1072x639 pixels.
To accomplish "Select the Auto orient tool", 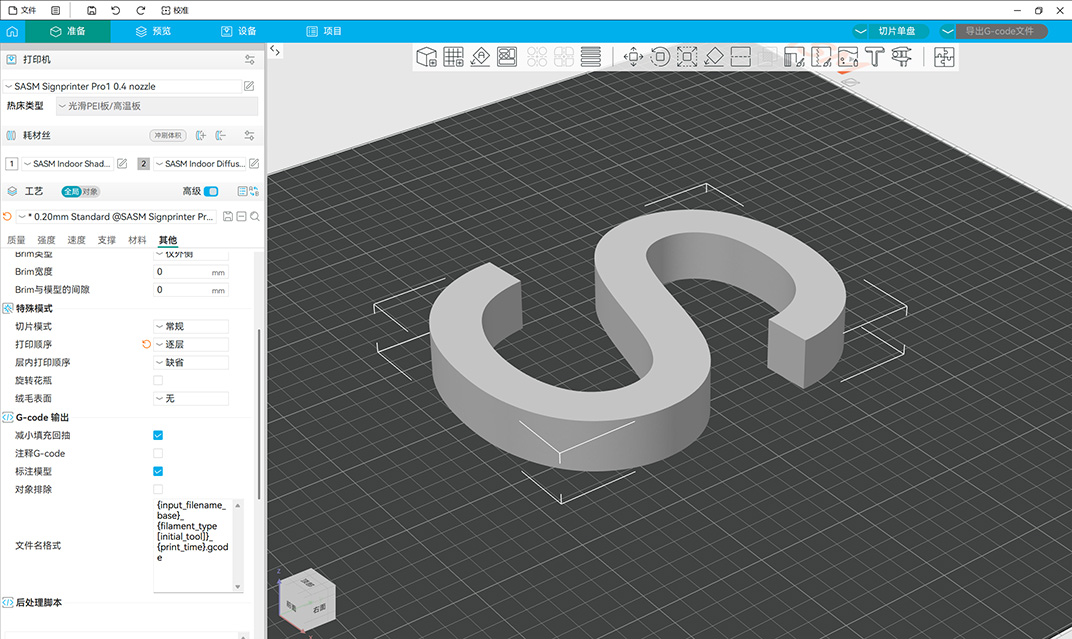I will tap(480, 57).
